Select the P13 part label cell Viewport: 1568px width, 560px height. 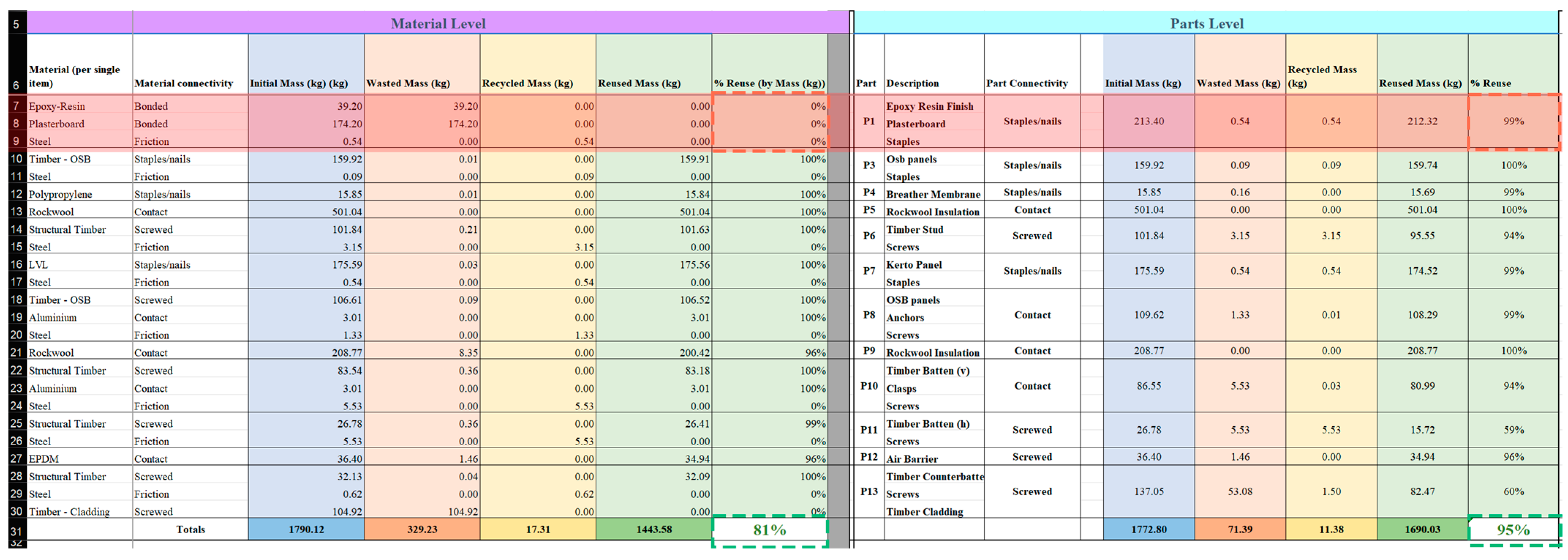tap(869, 491)
